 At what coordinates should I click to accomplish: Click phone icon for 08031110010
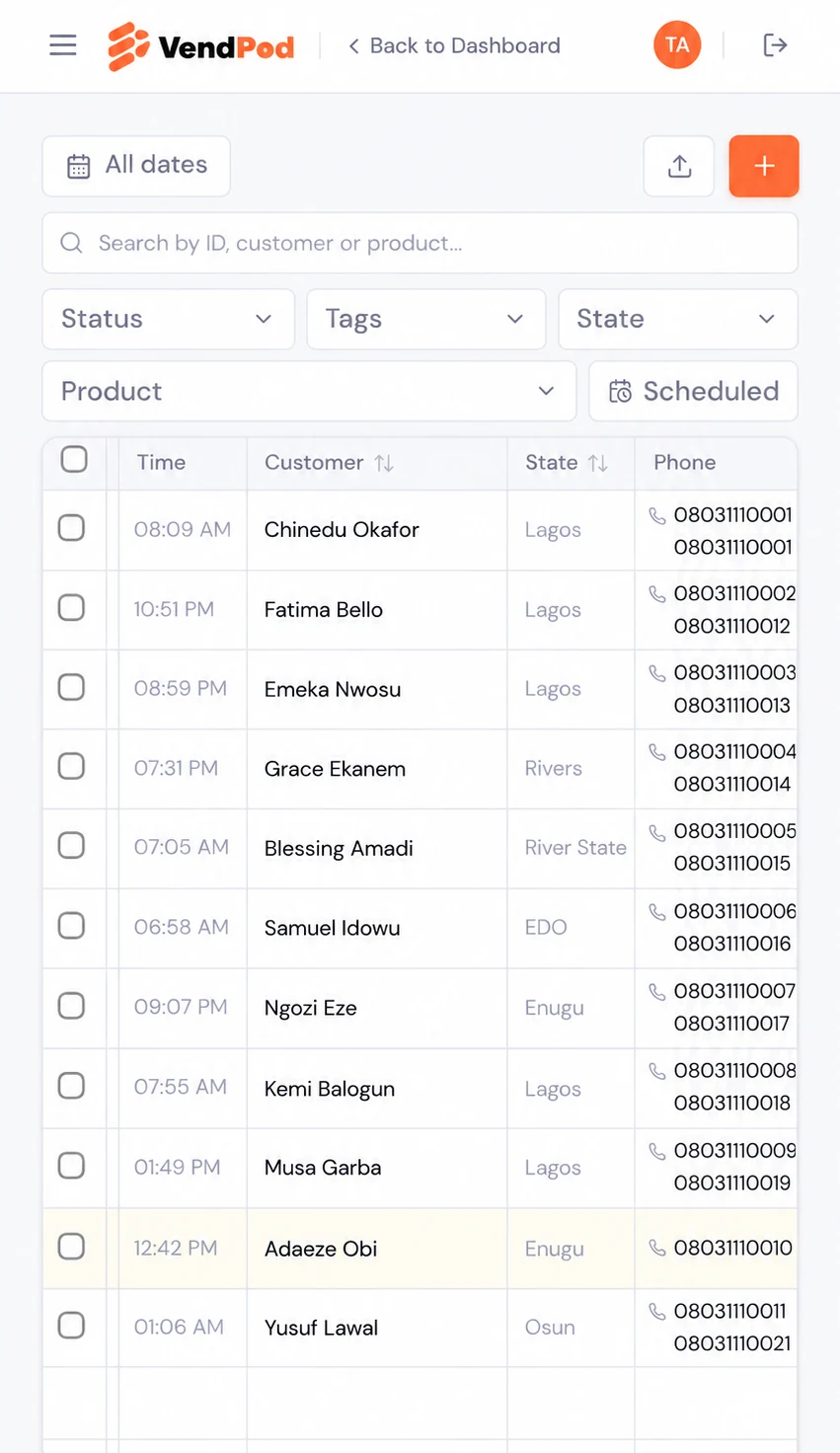pyautogui.click(x=656, y=1249)
